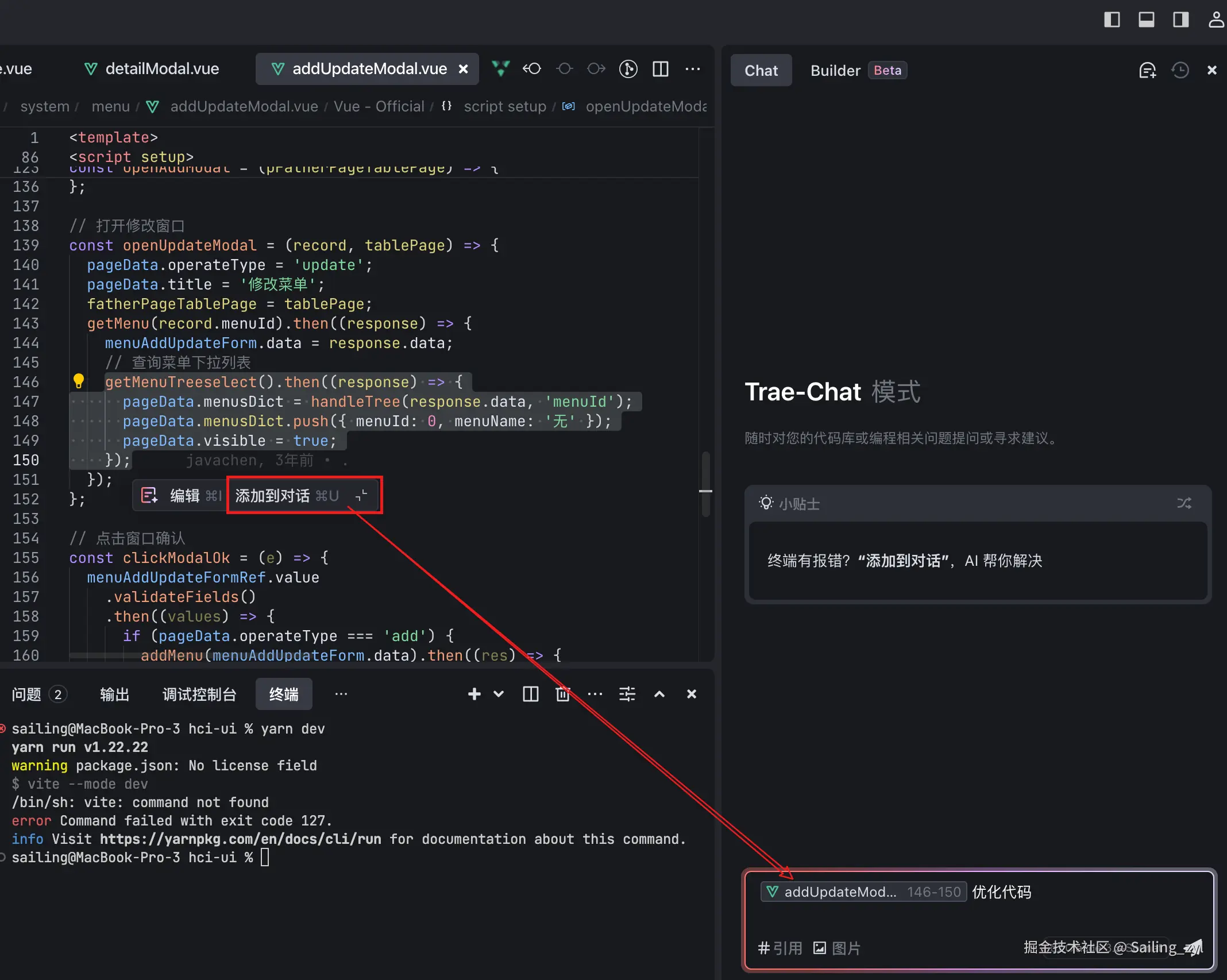The width and height of the screenshot is (1227, 980).
Task: Click the 编辑 inline edit button
Action: [184, 495]
